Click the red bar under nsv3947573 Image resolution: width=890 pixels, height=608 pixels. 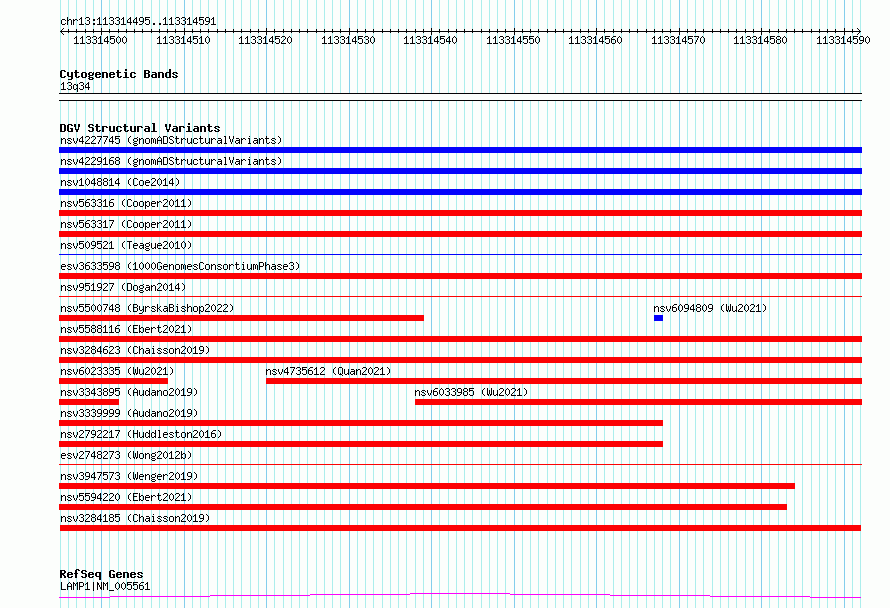pyautogui.click(x=427, y=486)
